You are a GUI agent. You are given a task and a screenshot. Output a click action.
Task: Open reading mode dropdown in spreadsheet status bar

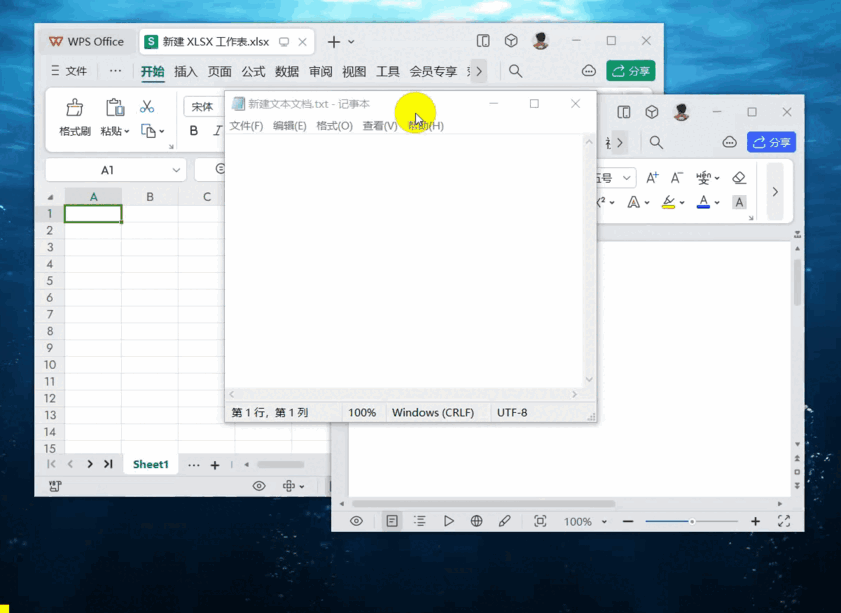pos(302,486)
